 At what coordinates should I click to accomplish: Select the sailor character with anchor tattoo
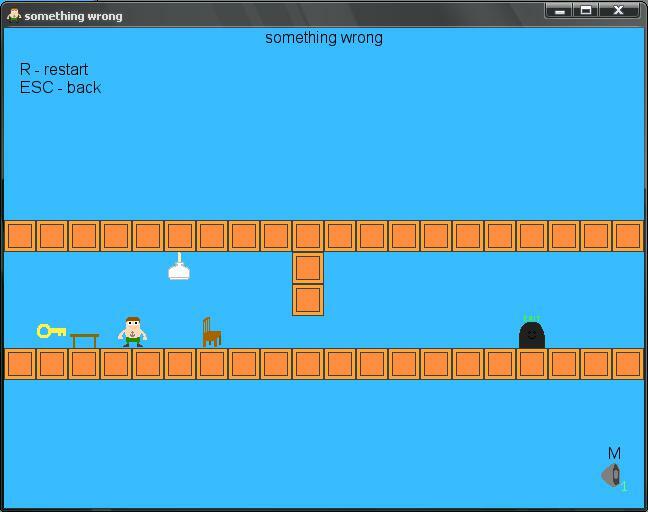click(x=133, y=331)
